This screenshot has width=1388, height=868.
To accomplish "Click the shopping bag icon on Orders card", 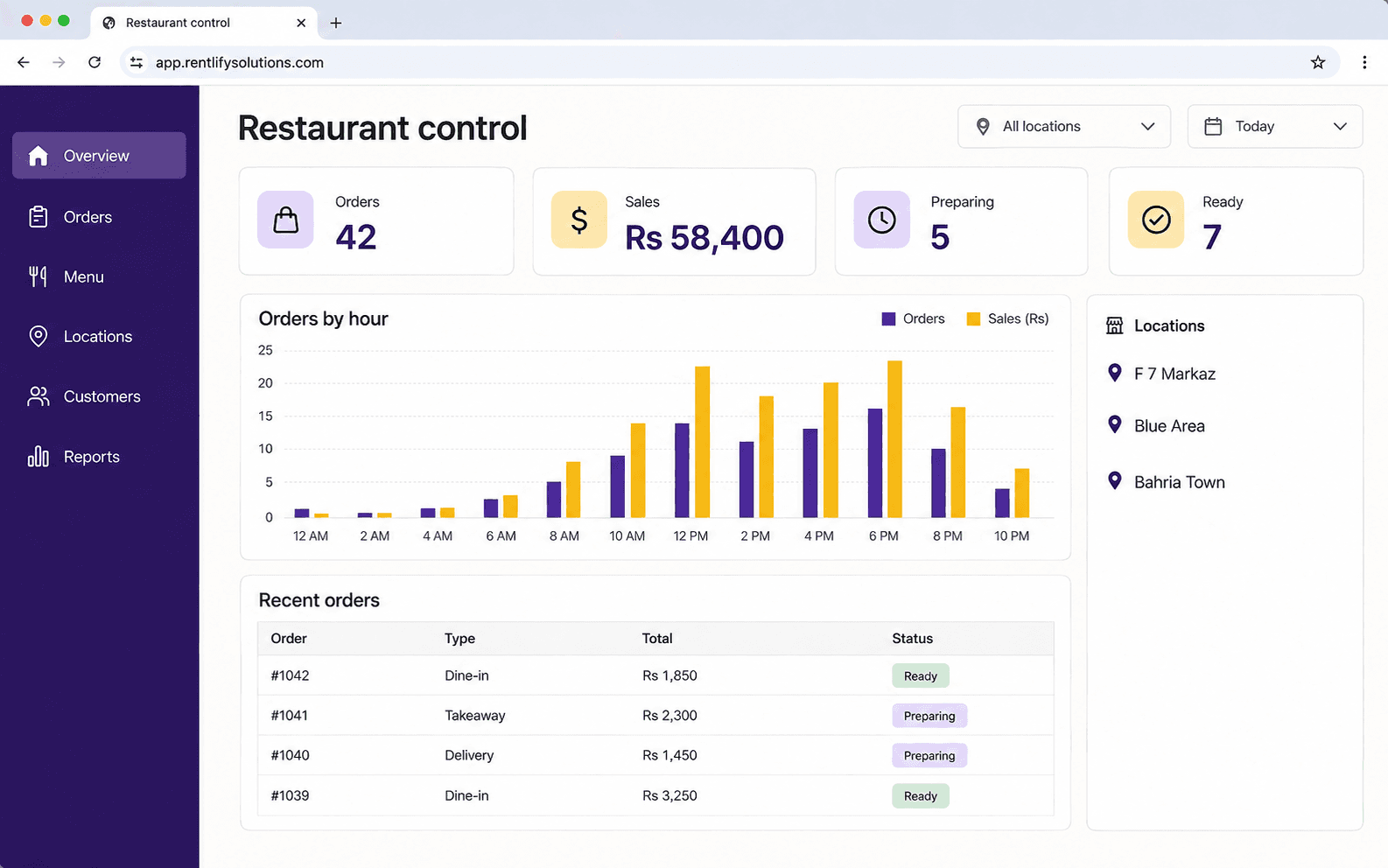I will [285, 220].
